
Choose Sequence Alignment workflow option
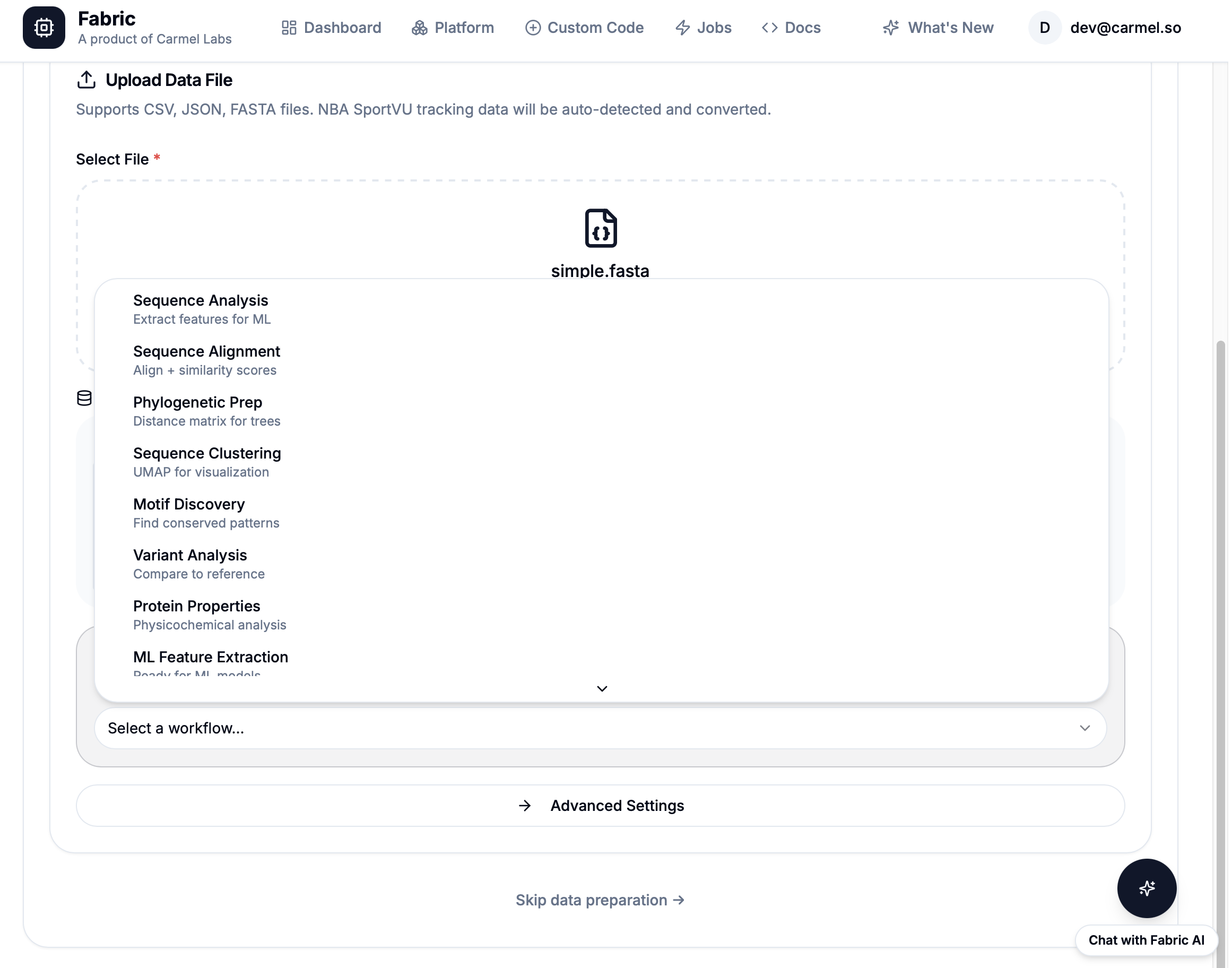pos(602,360)
